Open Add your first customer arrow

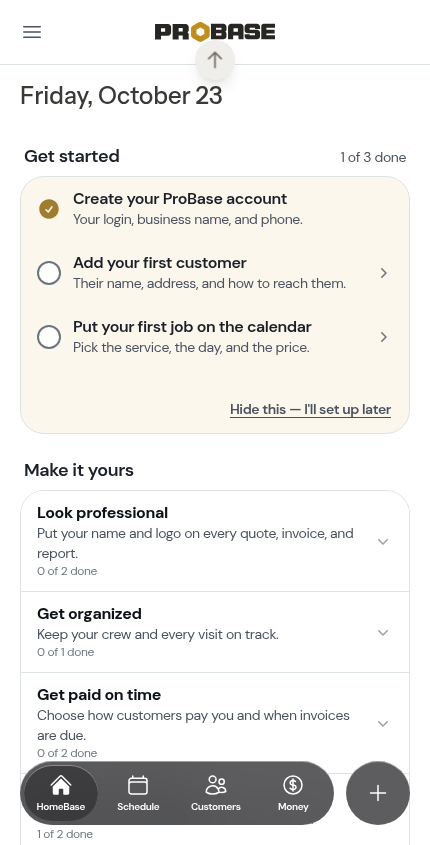[x=384, y=273]
